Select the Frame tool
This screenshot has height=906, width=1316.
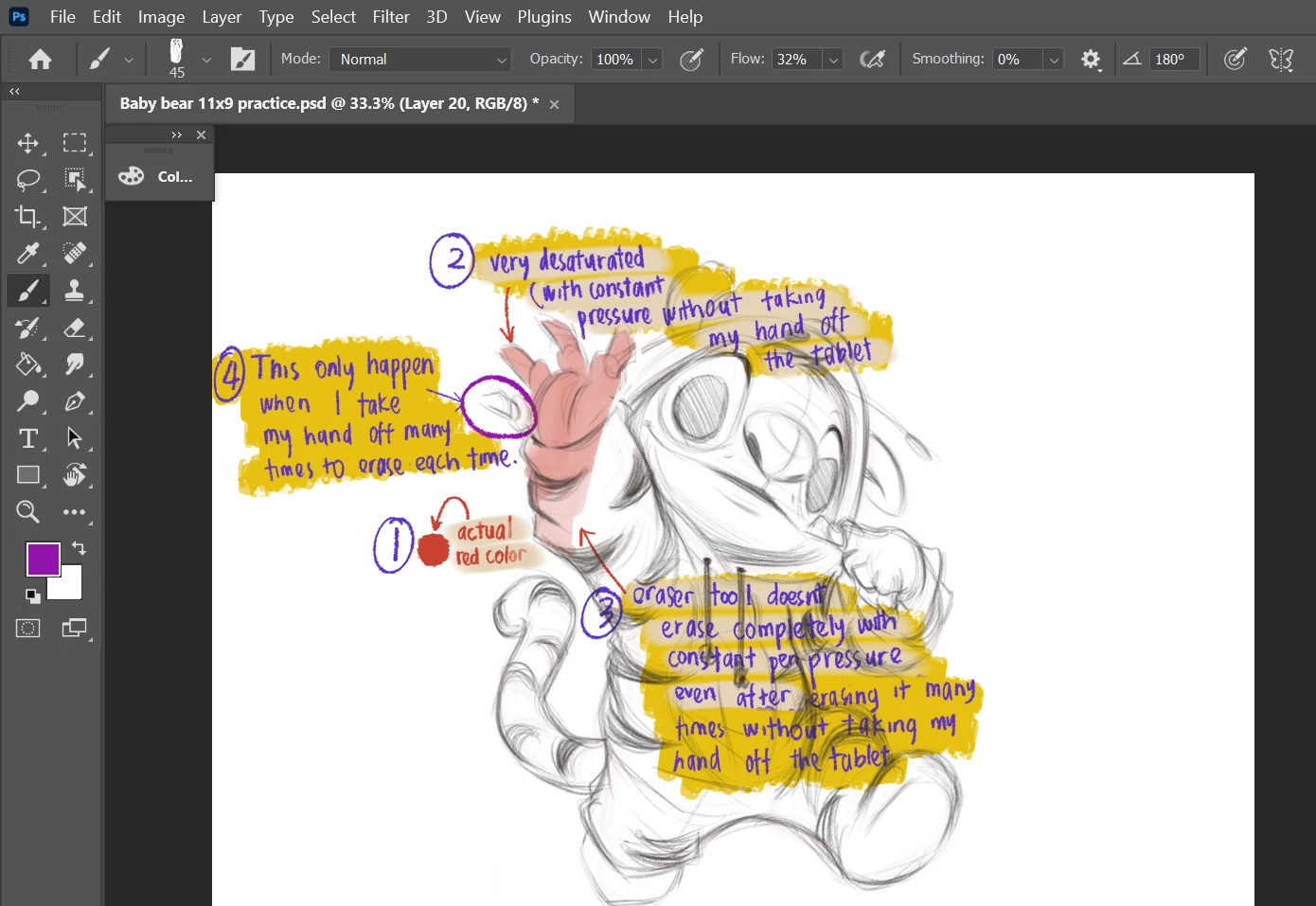tap(75, 217)
